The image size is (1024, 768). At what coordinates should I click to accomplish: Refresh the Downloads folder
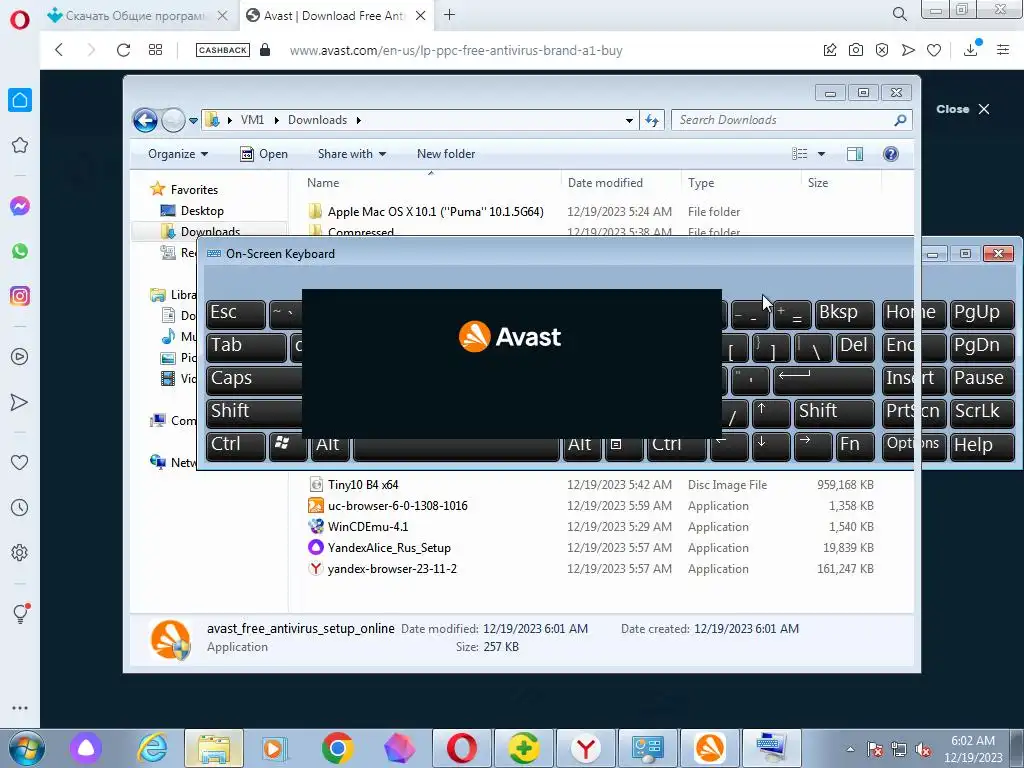(x=652, y=120)
